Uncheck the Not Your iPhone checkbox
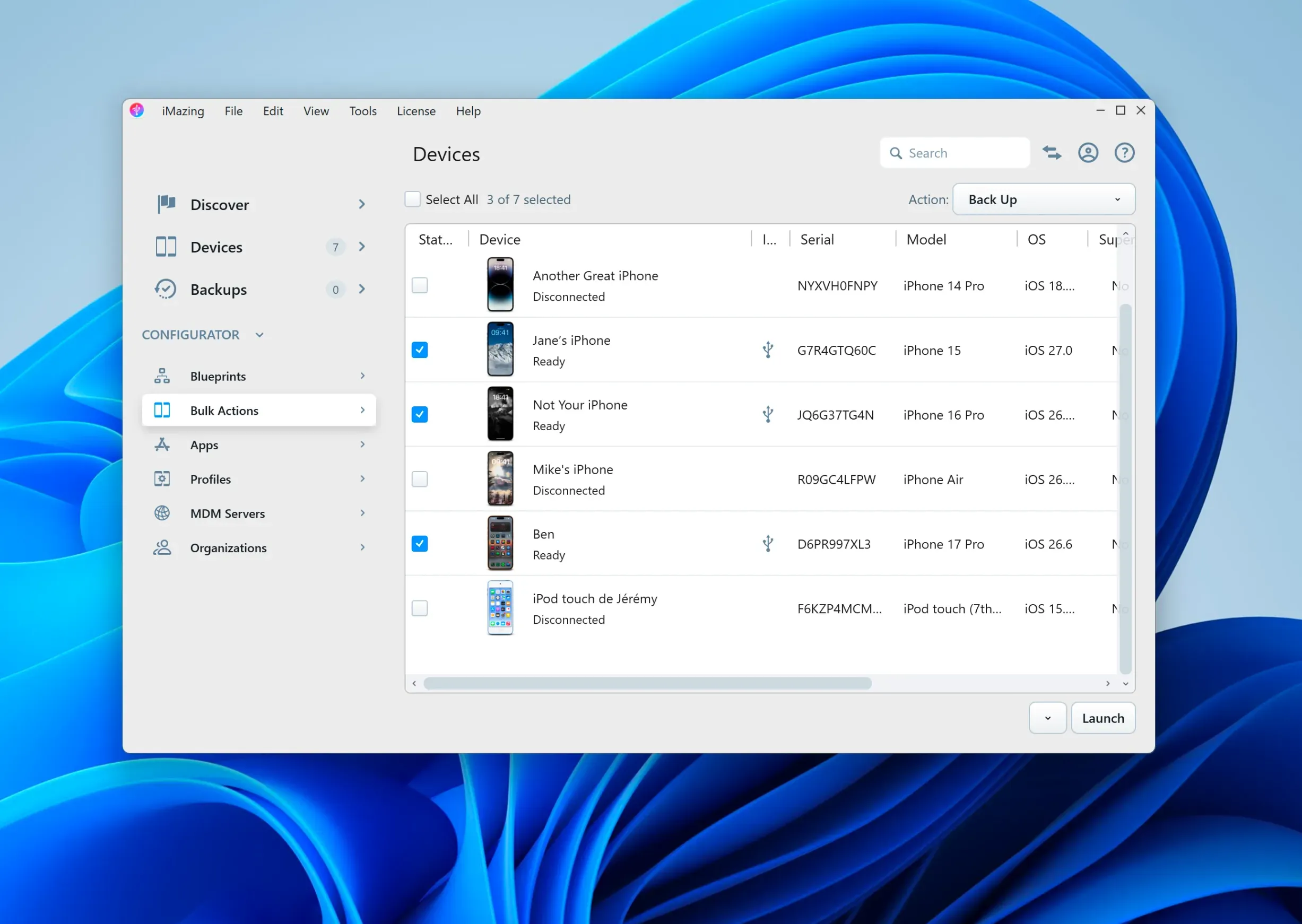The height and width of the screenshot is (924, 1302). tap(420, 414)
